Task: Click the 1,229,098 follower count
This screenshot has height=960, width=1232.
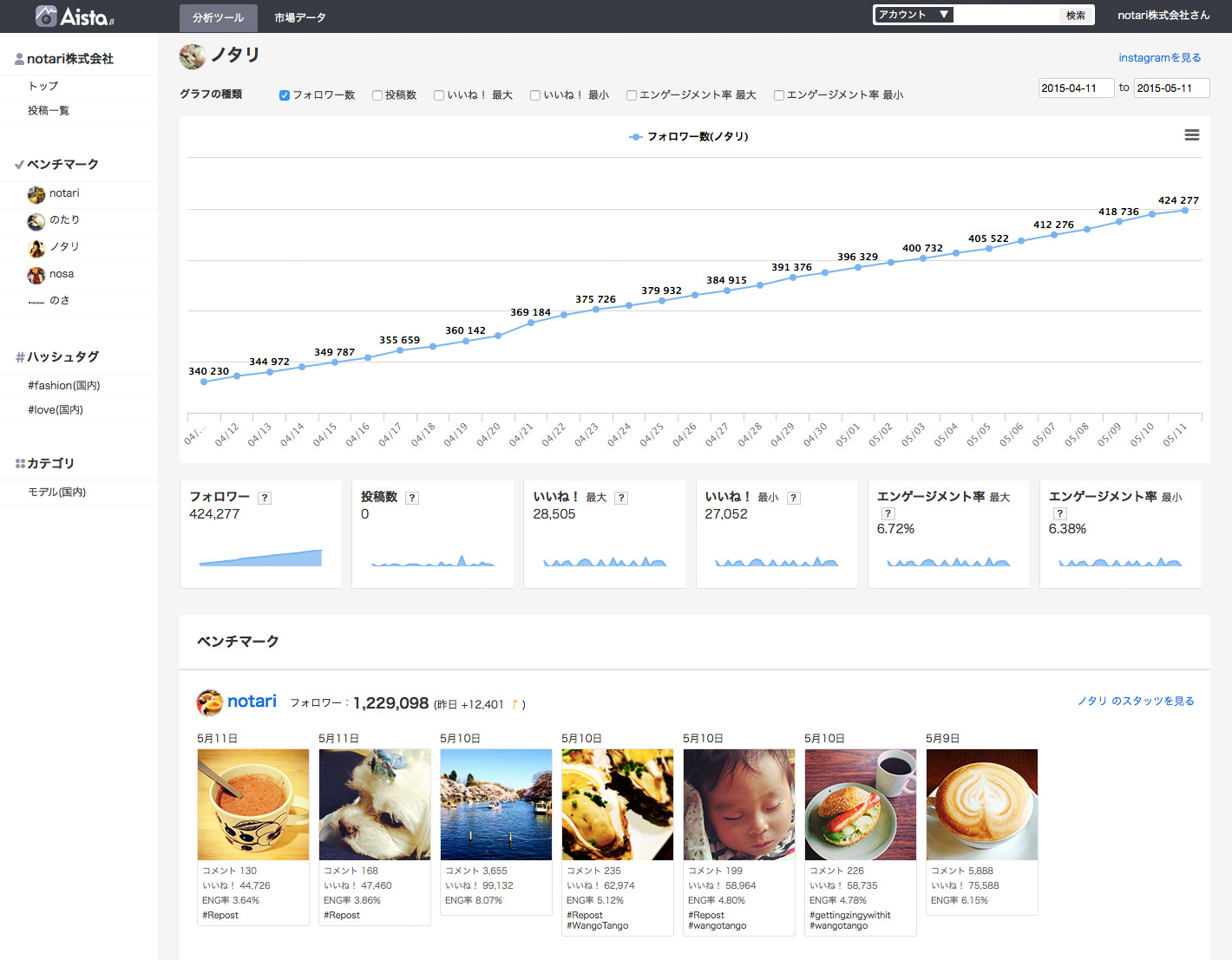Action: 391,702
